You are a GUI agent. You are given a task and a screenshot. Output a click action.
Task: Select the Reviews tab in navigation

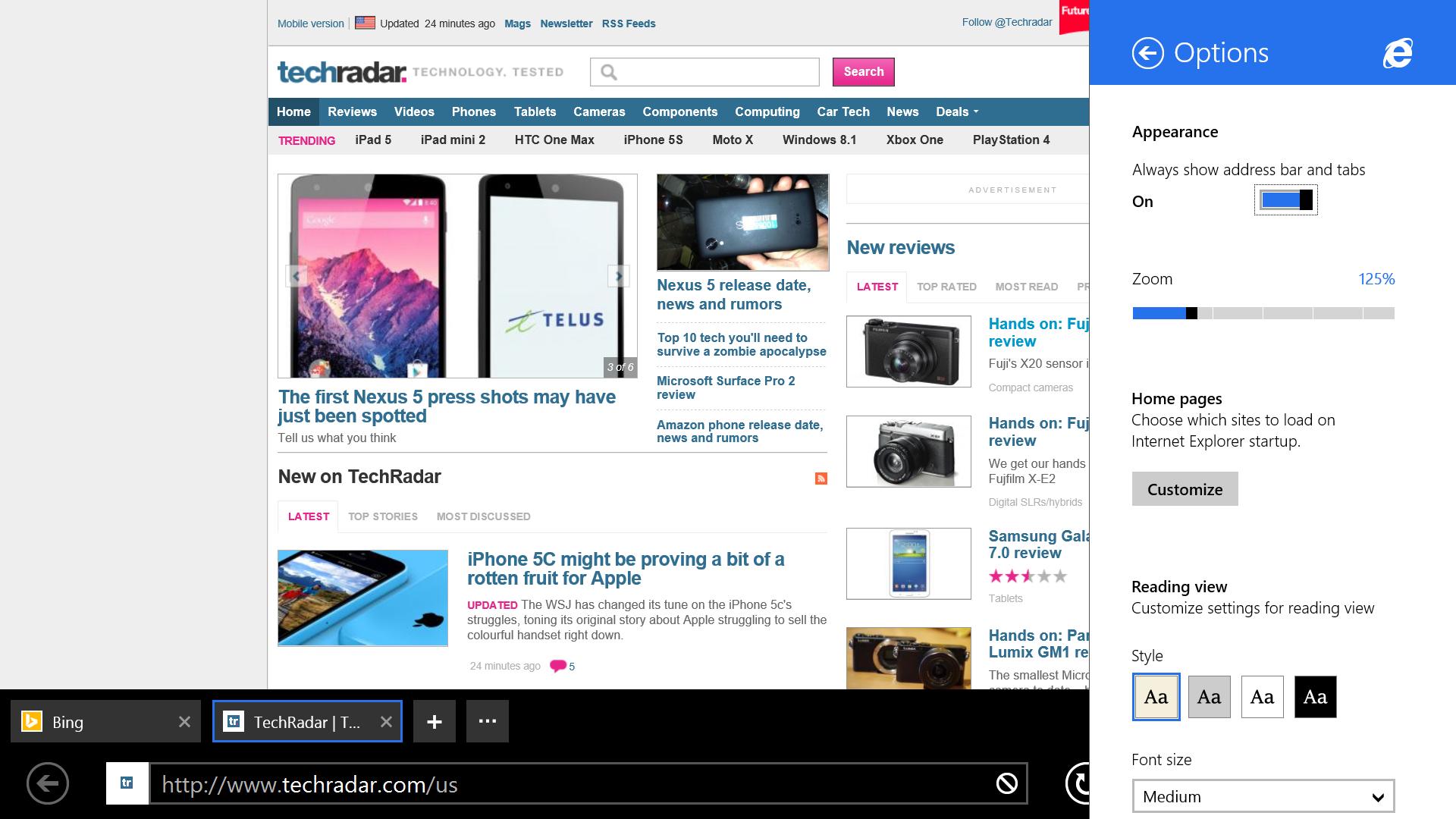353,111
